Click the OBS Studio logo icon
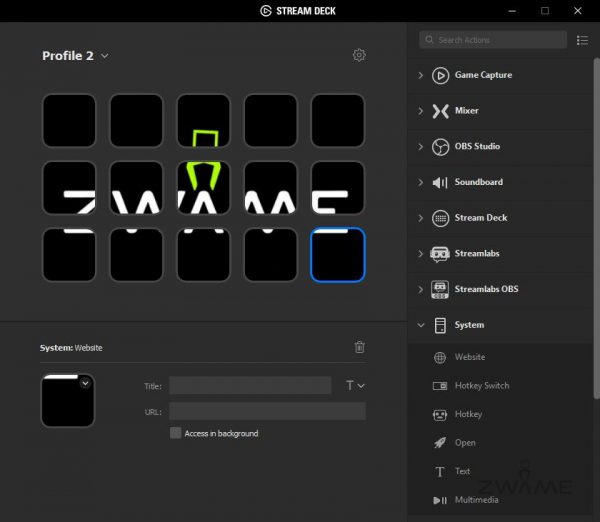This screenshot has height=522, width=600. pos(440,147)
